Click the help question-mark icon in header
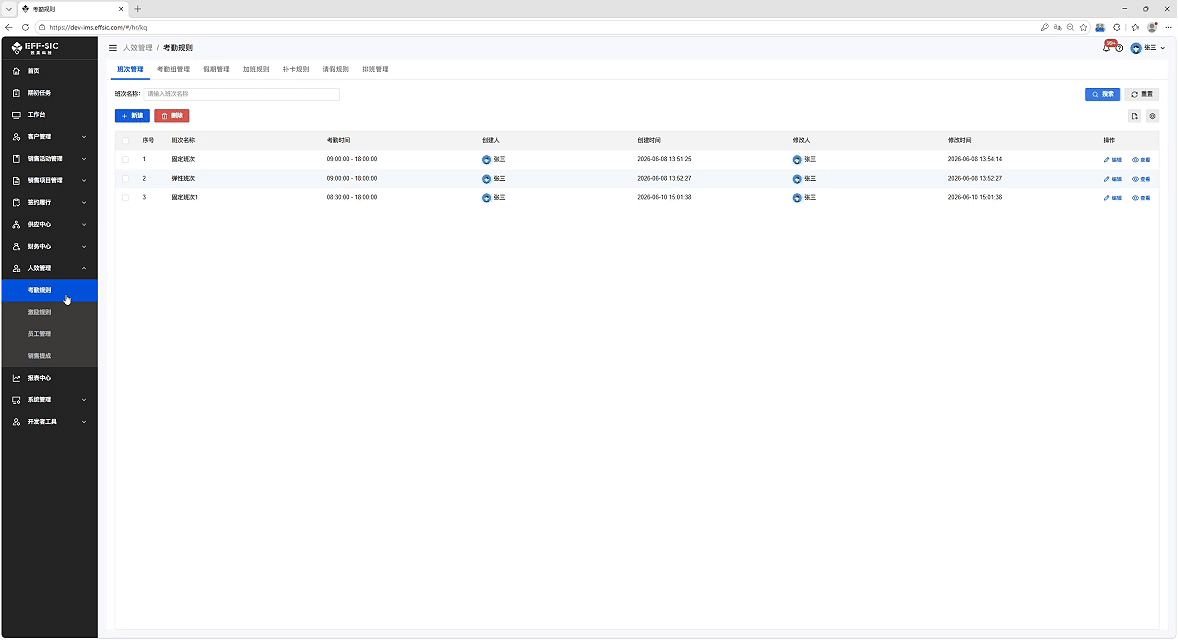1178x640 pixels. click(1119, 48)
